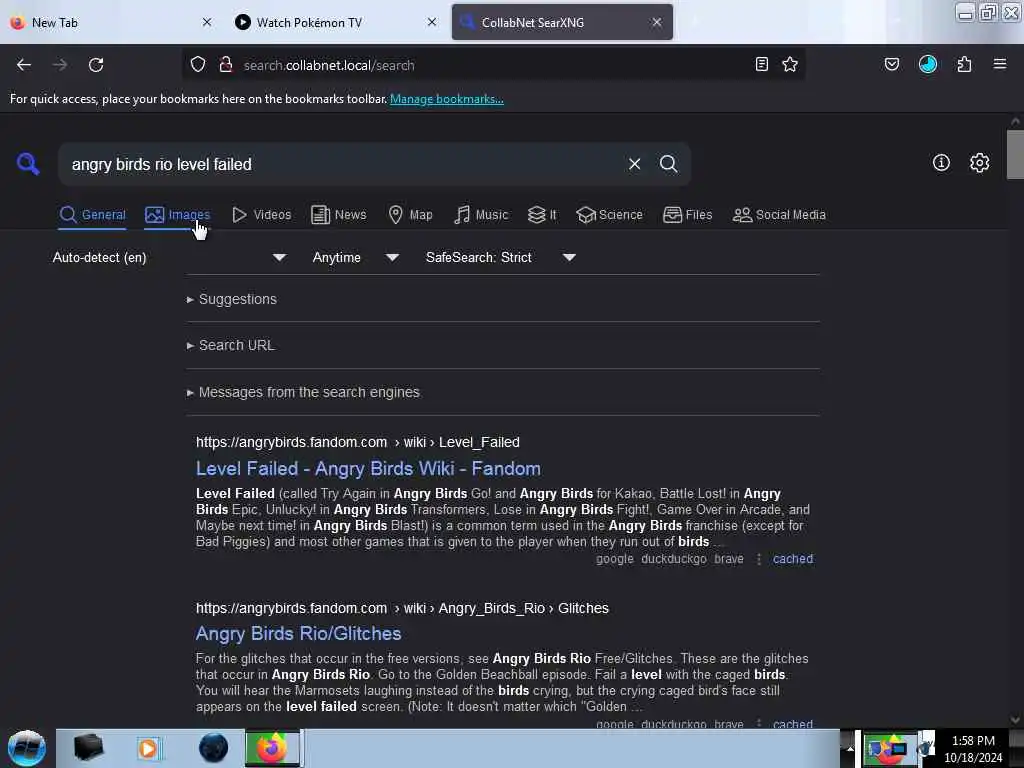Open the language Auto-detect (en) dropdown
This screenshot has height=768, width=1024.
(x=169, y=257)
